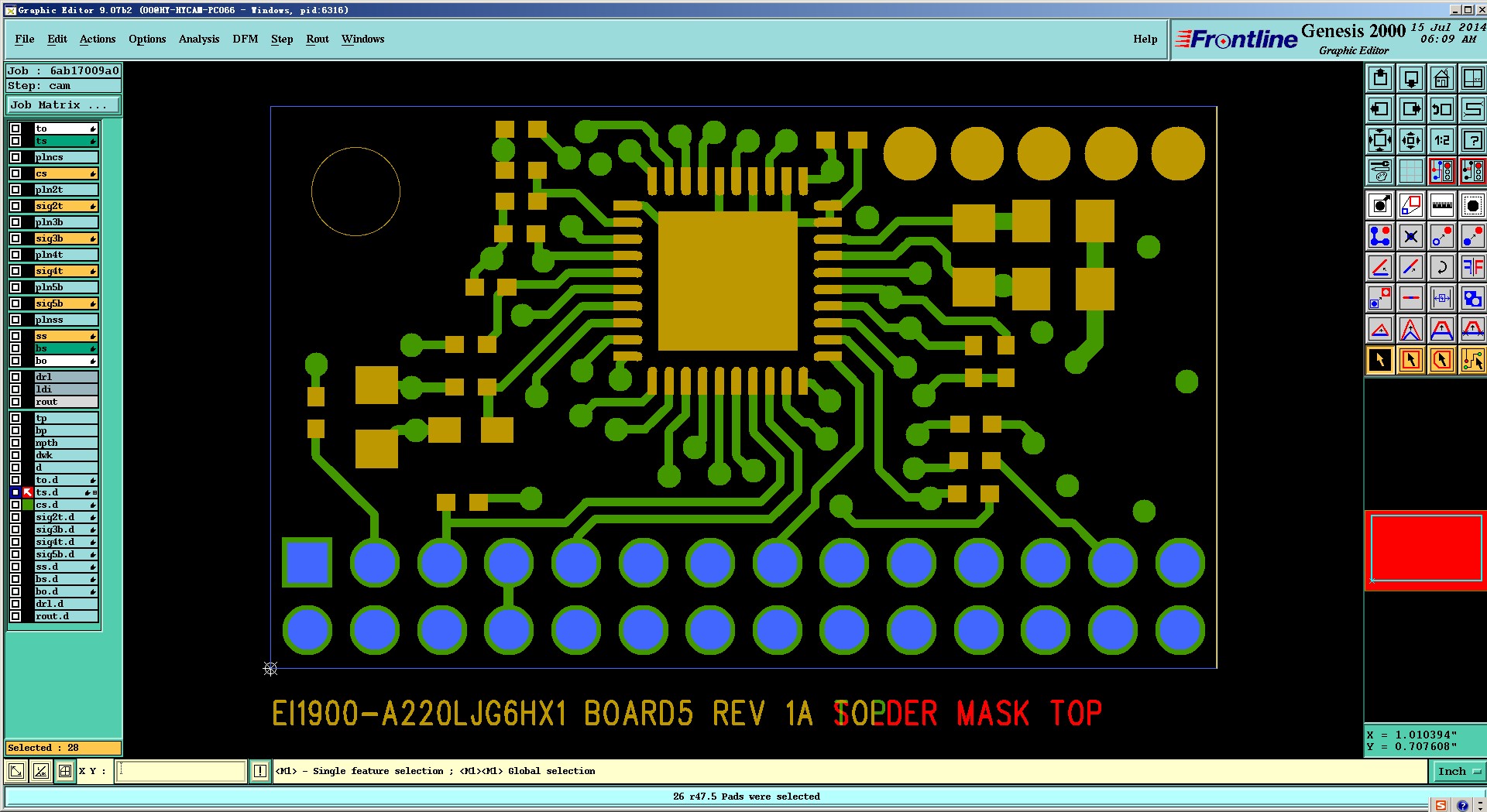This screenshot has width=1487, height=812.
Task: Click the add feature pad icon
Action: click(1380, 205)
